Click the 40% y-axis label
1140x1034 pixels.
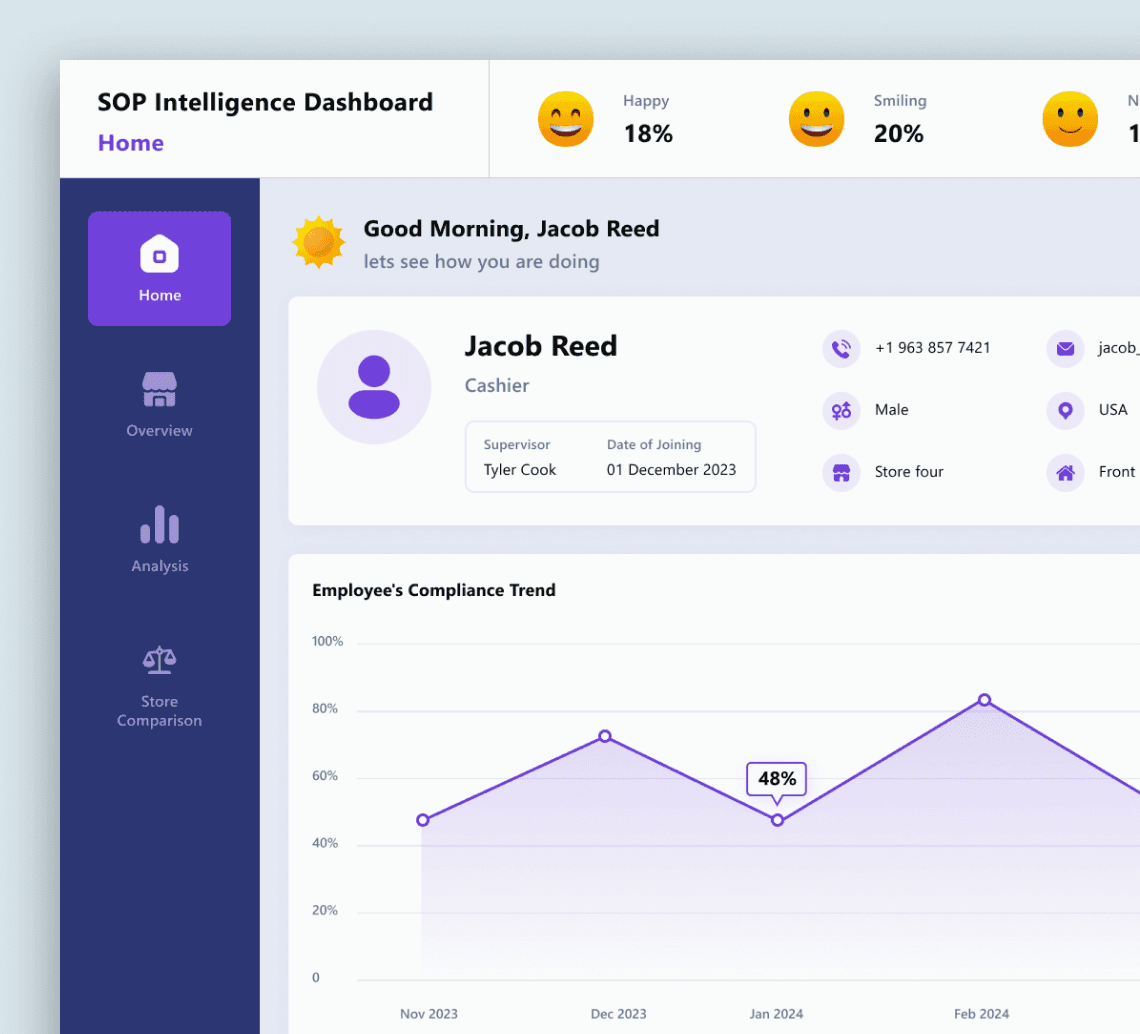click(325, 843)
